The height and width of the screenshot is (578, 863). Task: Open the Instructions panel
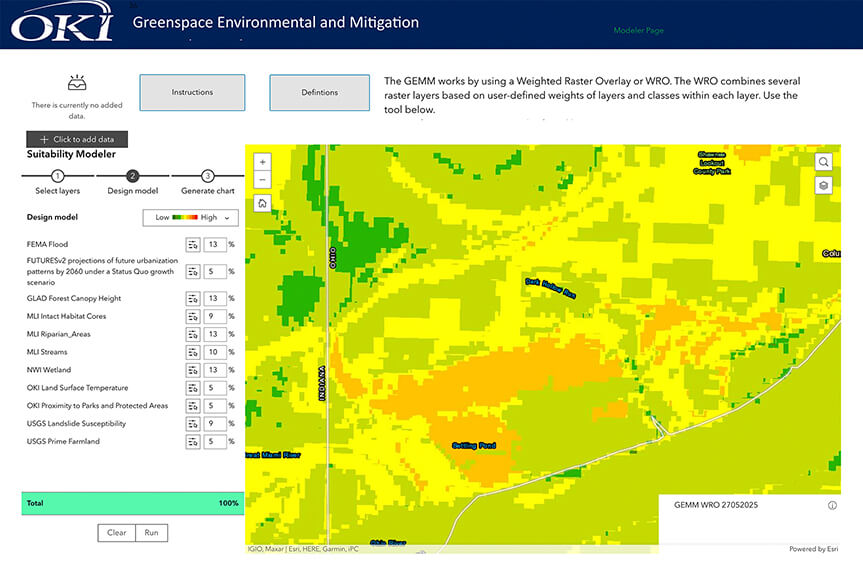pos(192,92)
